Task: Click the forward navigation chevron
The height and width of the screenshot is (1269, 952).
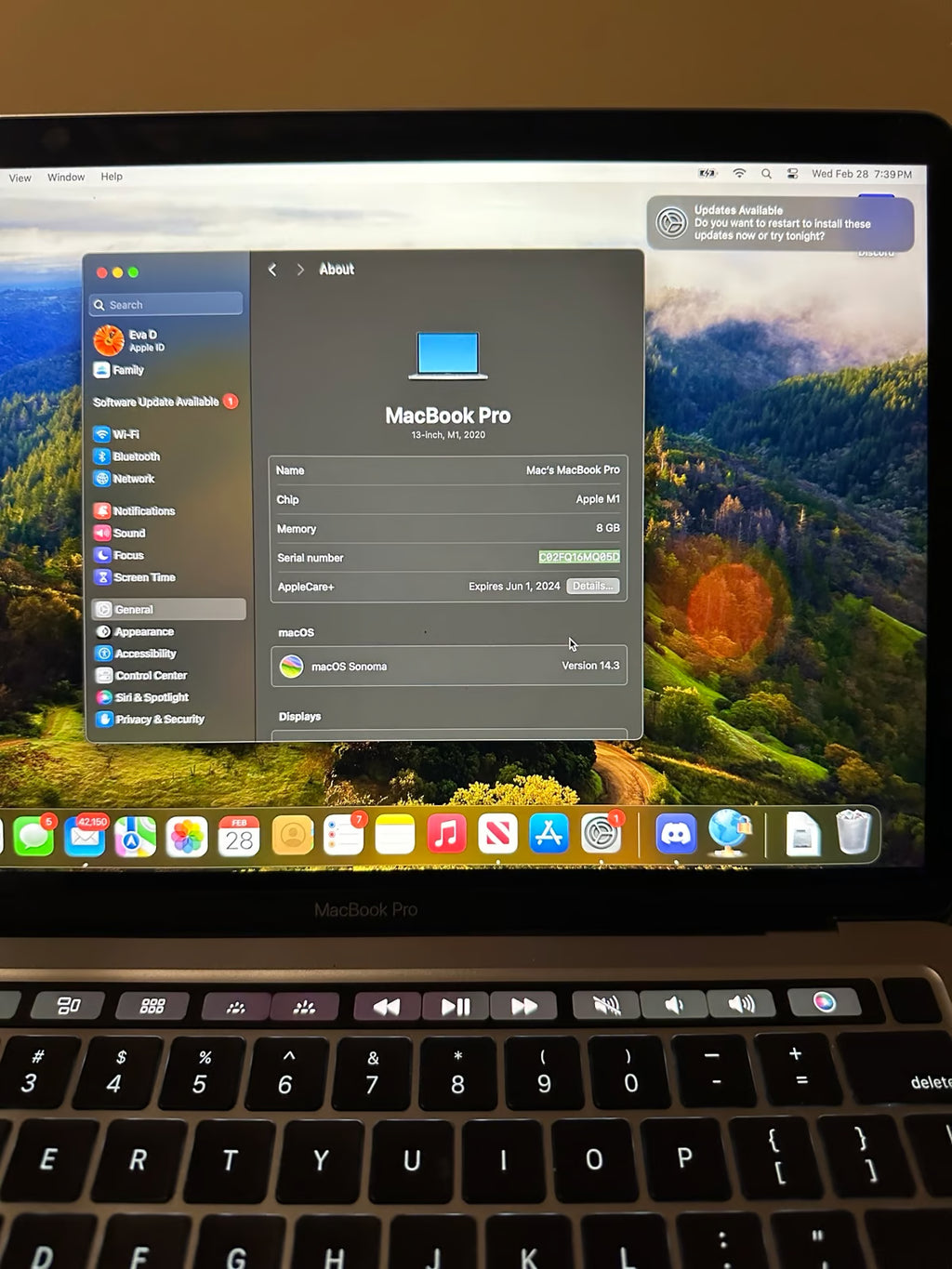Action: click(300, 270)
